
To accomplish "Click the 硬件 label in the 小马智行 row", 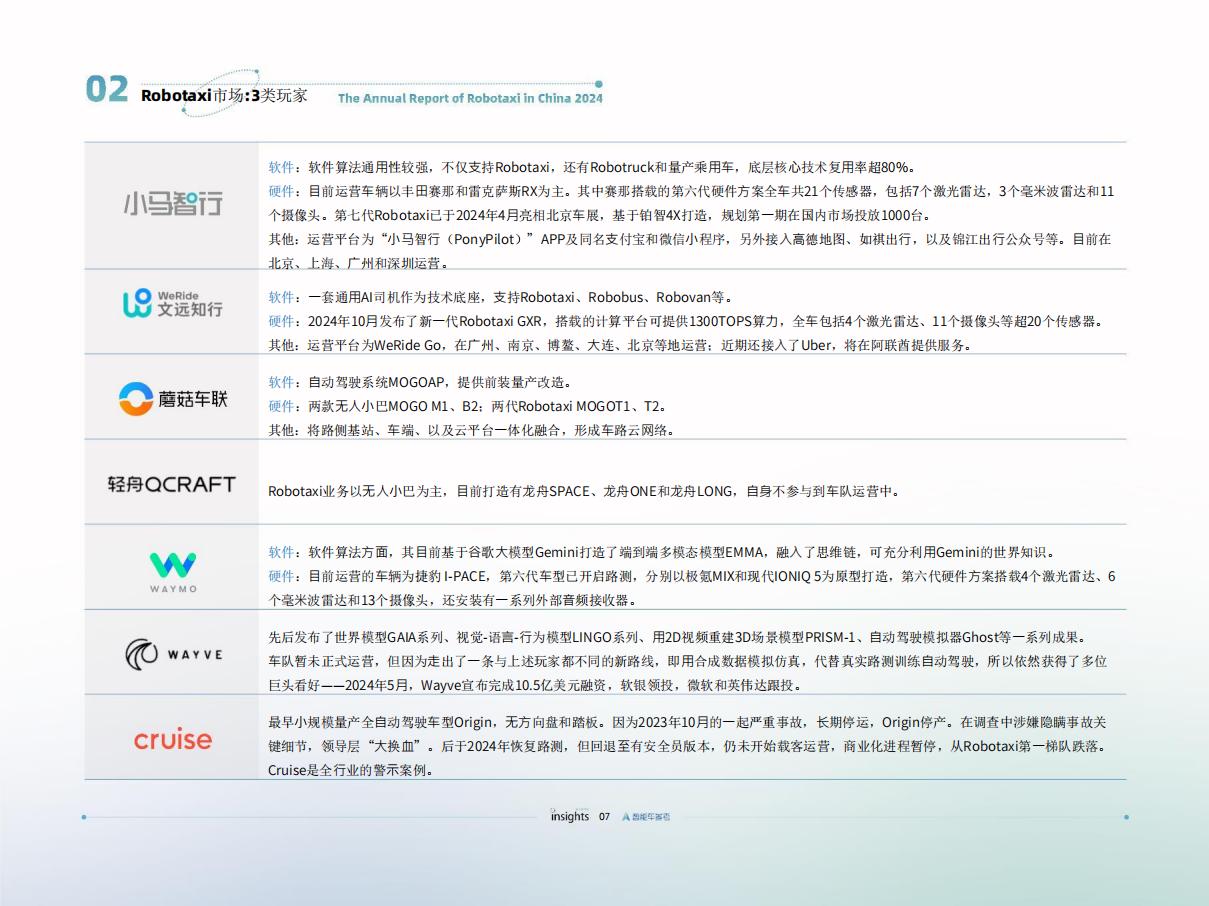I will [281, 191].
